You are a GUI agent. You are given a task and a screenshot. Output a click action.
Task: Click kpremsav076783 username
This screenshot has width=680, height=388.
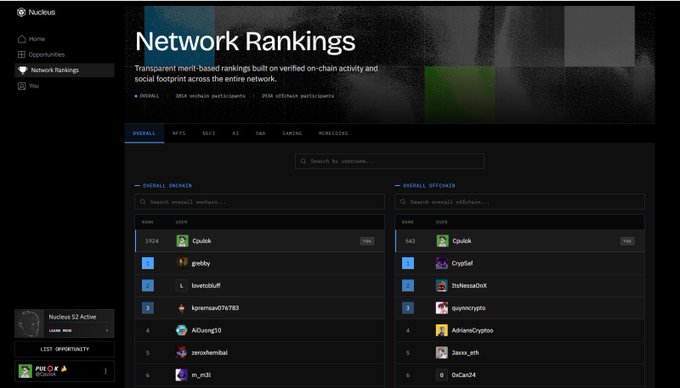coord(215,308)
